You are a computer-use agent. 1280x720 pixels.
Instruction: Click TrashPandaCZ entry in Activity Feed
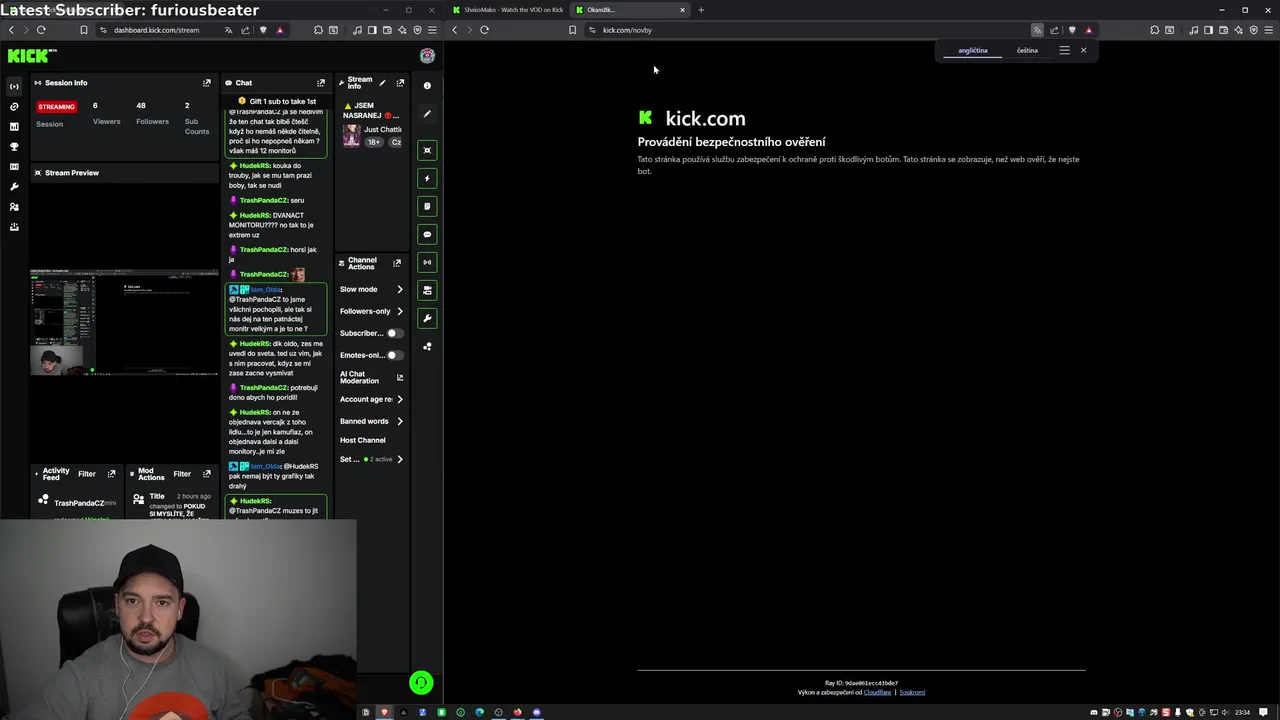click(x=79, y=503)
